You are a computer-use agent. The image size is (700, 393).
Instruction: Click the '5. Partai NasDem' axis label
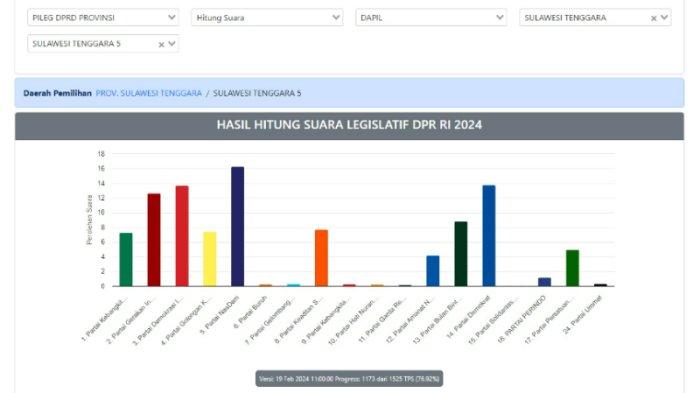click(x=219, y=315)
